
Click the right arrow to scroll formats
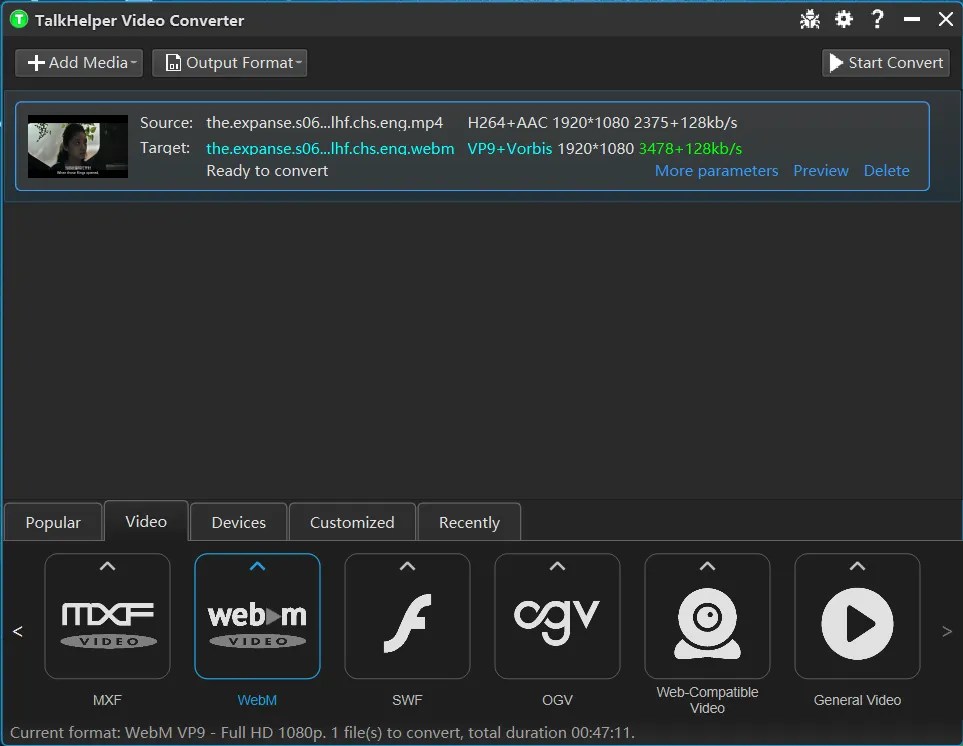click(946, 630)
